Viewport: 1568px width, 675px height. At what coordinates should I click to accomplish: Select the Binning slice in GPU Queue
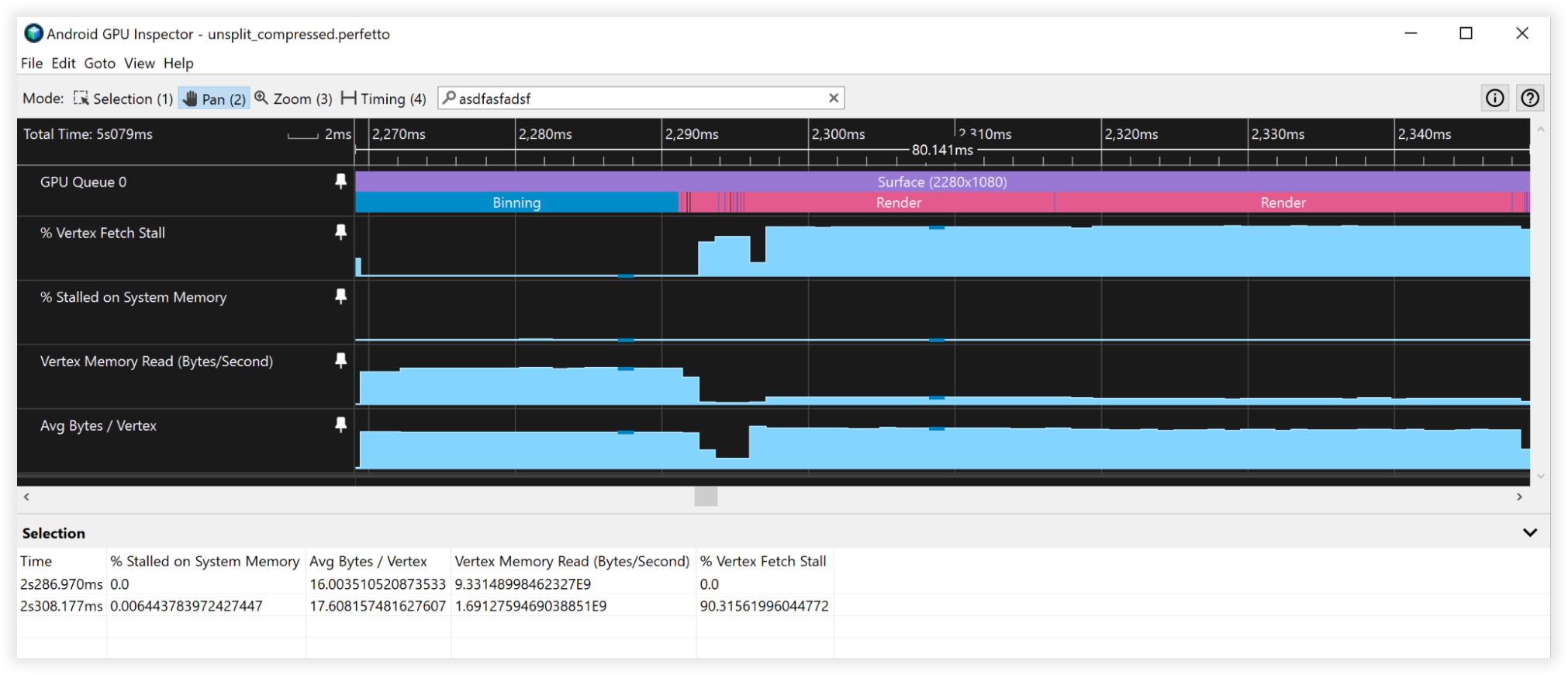516,202
